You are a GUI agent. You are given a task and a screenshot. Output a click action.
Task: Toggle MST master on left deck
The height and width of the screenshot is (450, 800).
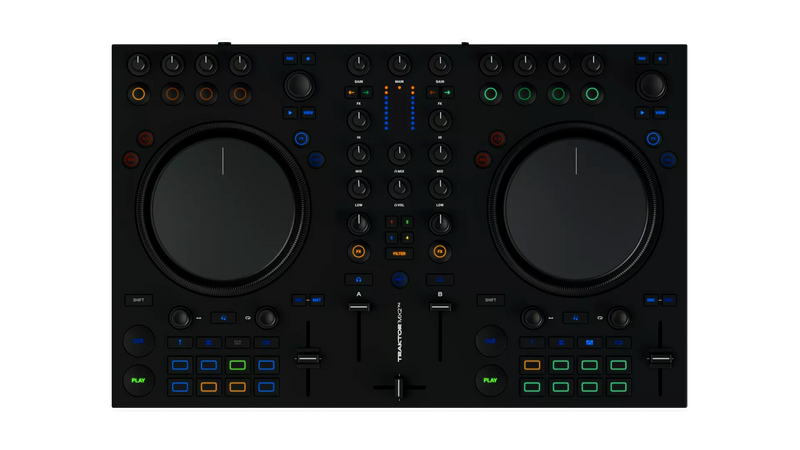tap(317, 300)
